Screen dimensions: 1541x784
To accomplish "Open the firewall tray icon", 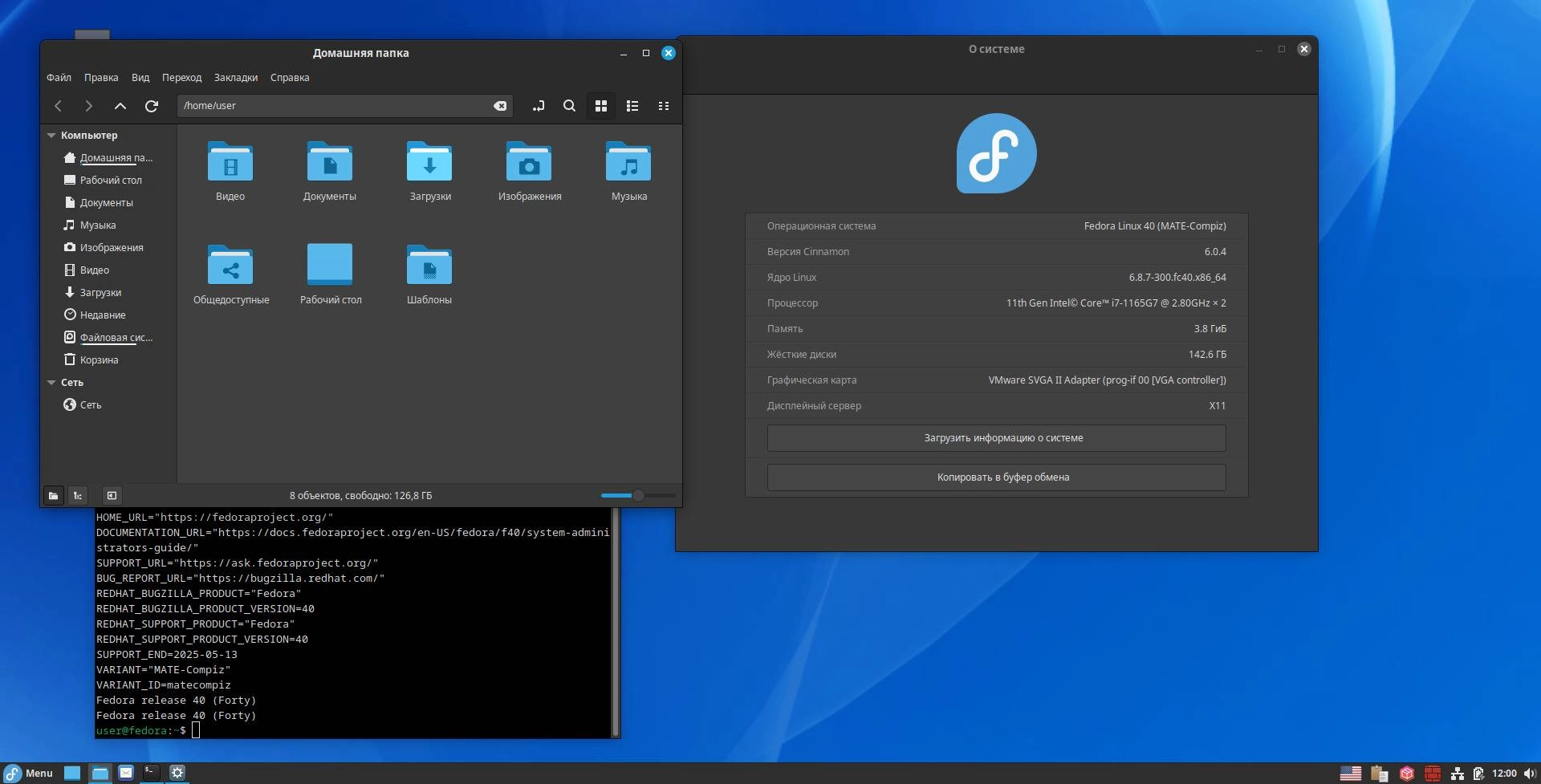I will (x=1433, y=774).
